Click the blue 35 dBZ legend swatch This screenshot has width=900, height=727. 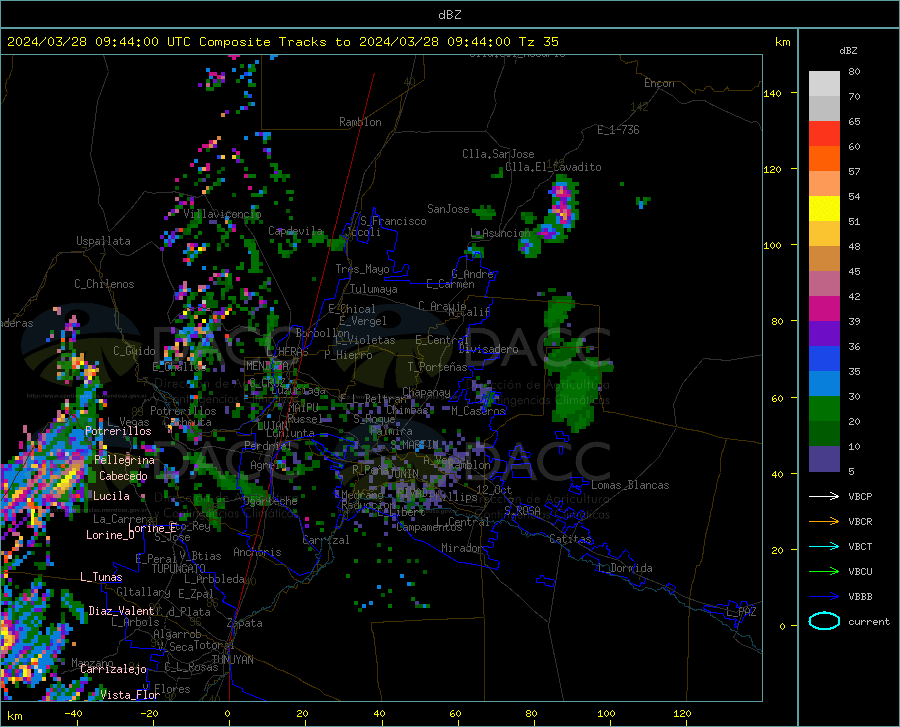(824, 359)
